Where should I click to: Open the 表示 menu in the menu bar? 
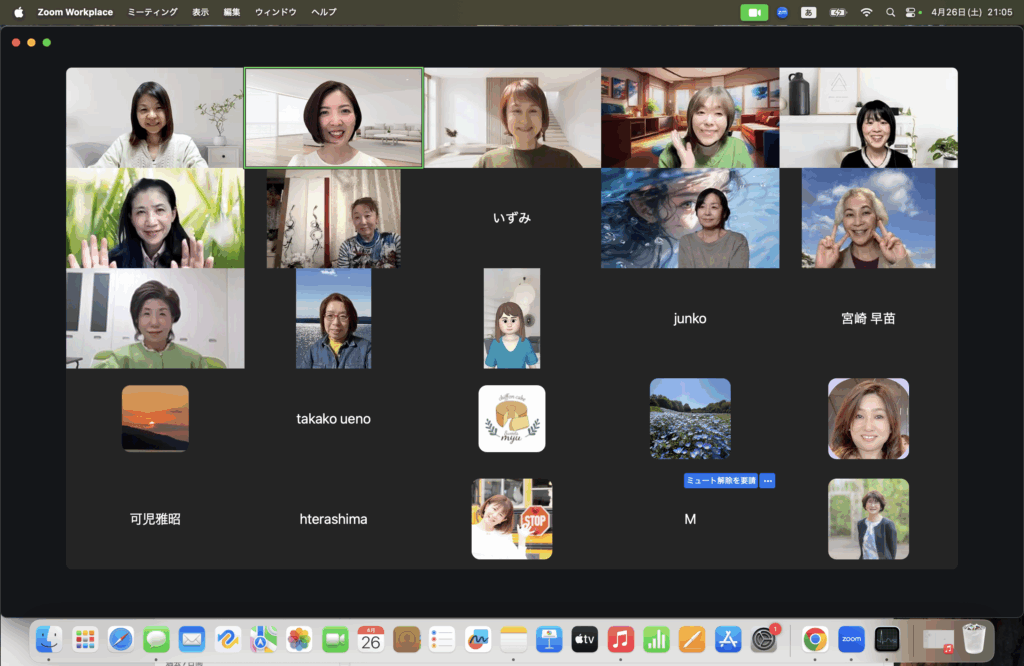coord(200,12)
